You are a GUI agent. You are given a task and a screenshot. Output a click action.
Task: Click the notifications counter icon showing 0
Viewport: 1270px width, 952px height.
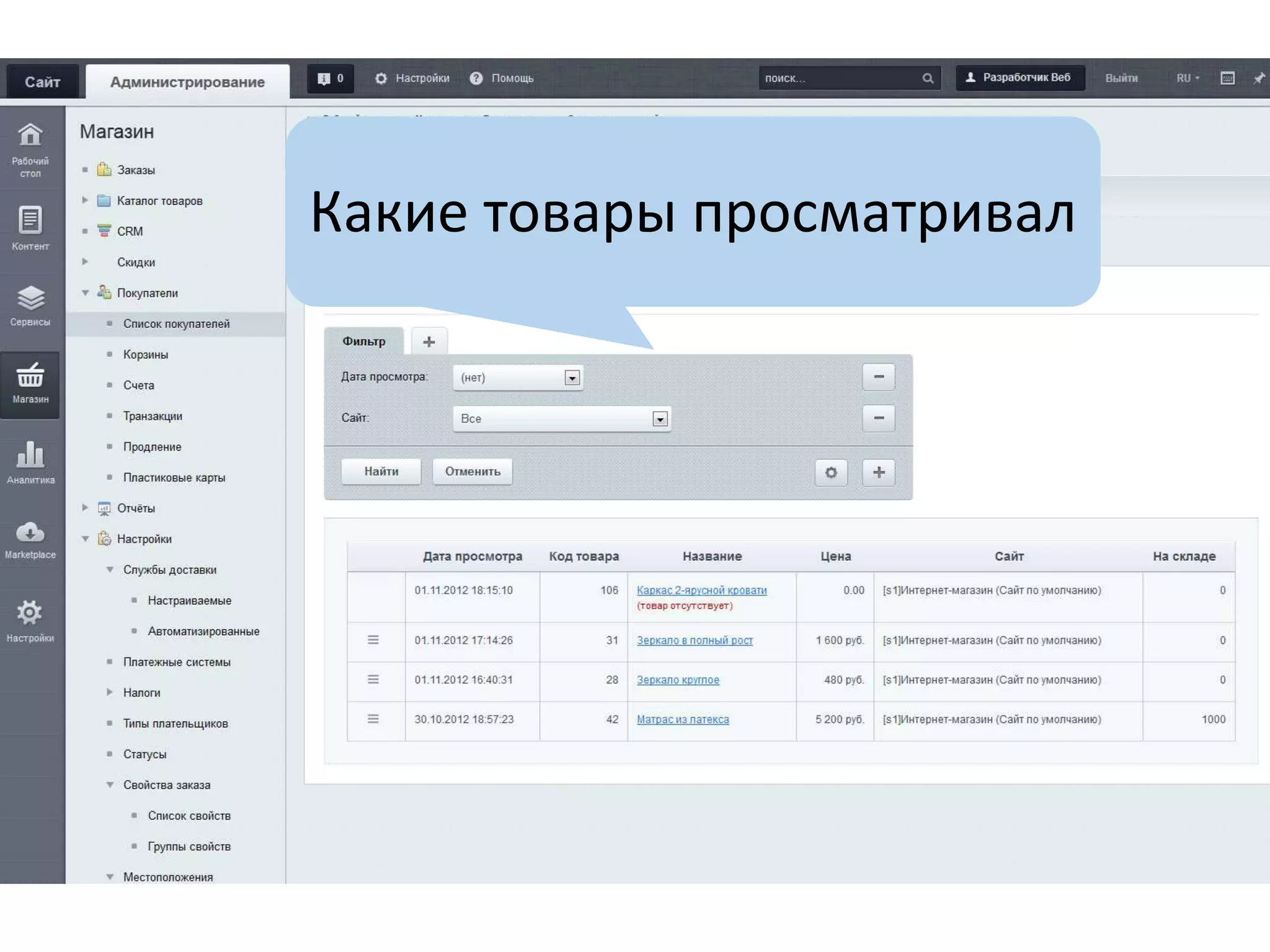click(x=331, y=79)
